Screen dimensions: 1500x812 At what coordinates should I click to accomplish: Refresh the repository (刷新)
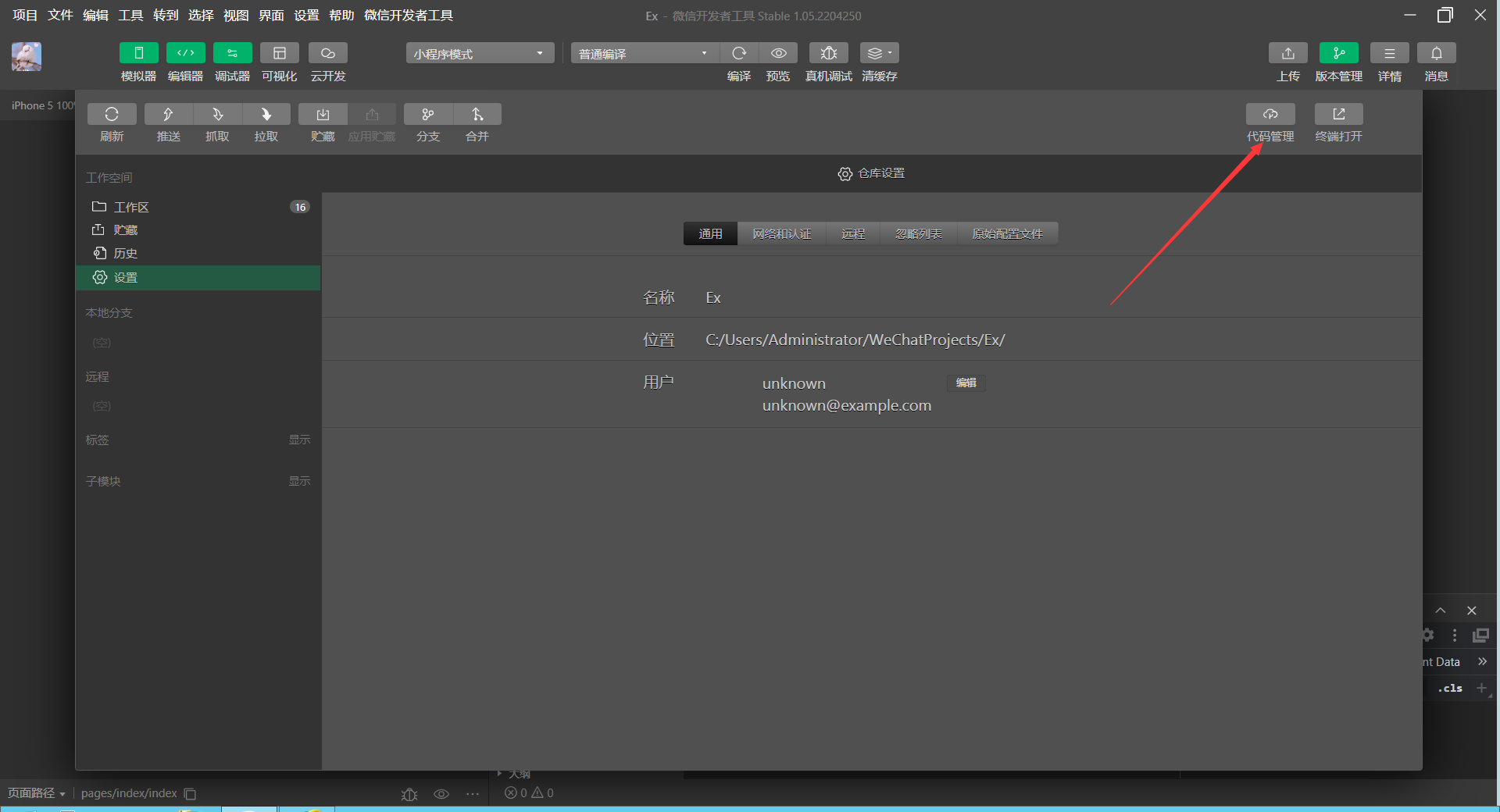(x=112, y=114)
